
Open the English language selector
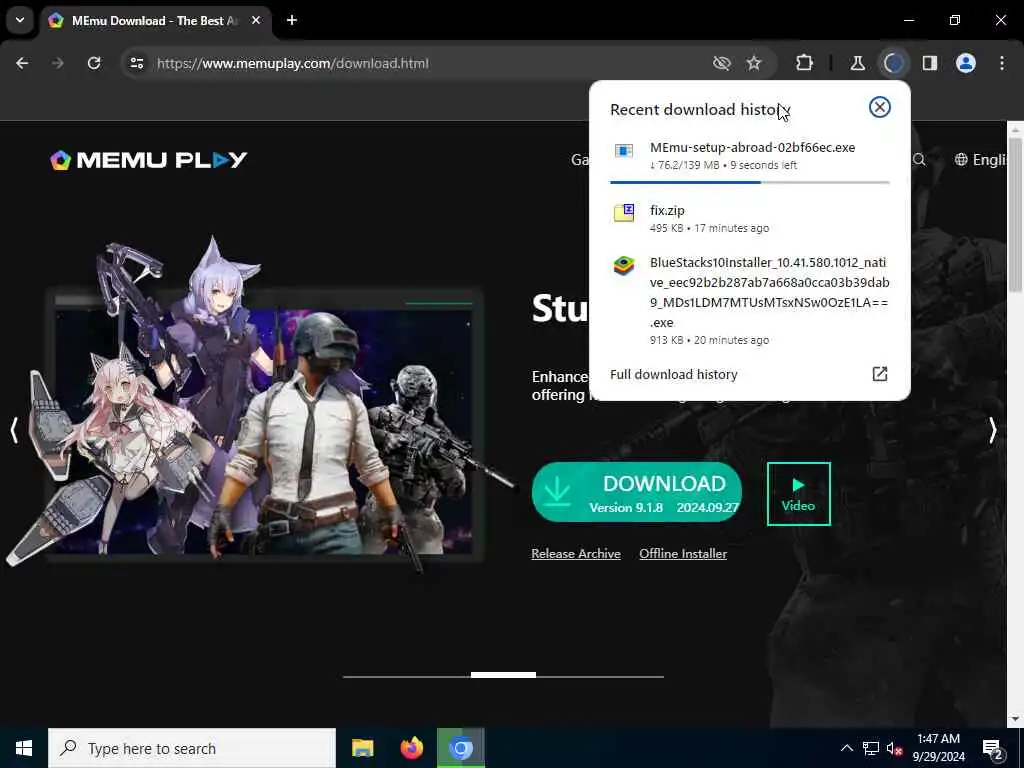981,159
